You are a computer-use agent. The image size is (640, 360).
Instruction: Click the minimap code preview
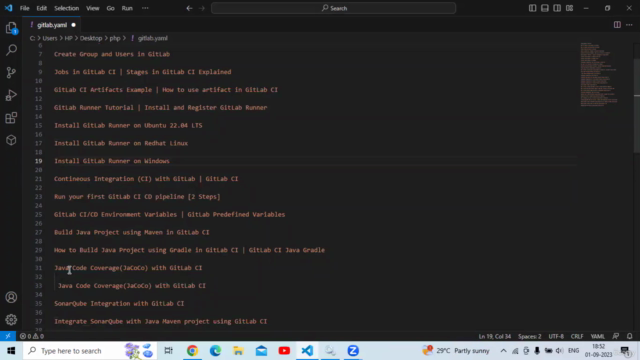(598, 74)
